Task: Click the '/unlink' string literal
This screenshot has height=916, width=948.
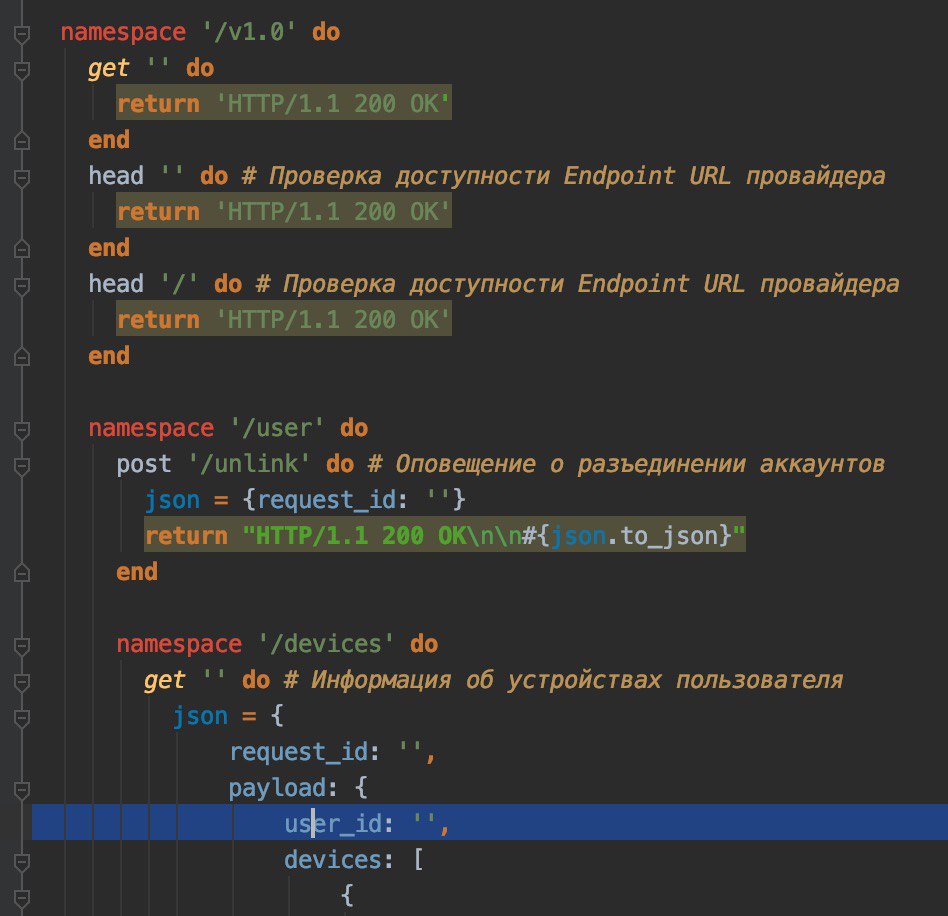Action: (249, 464)
